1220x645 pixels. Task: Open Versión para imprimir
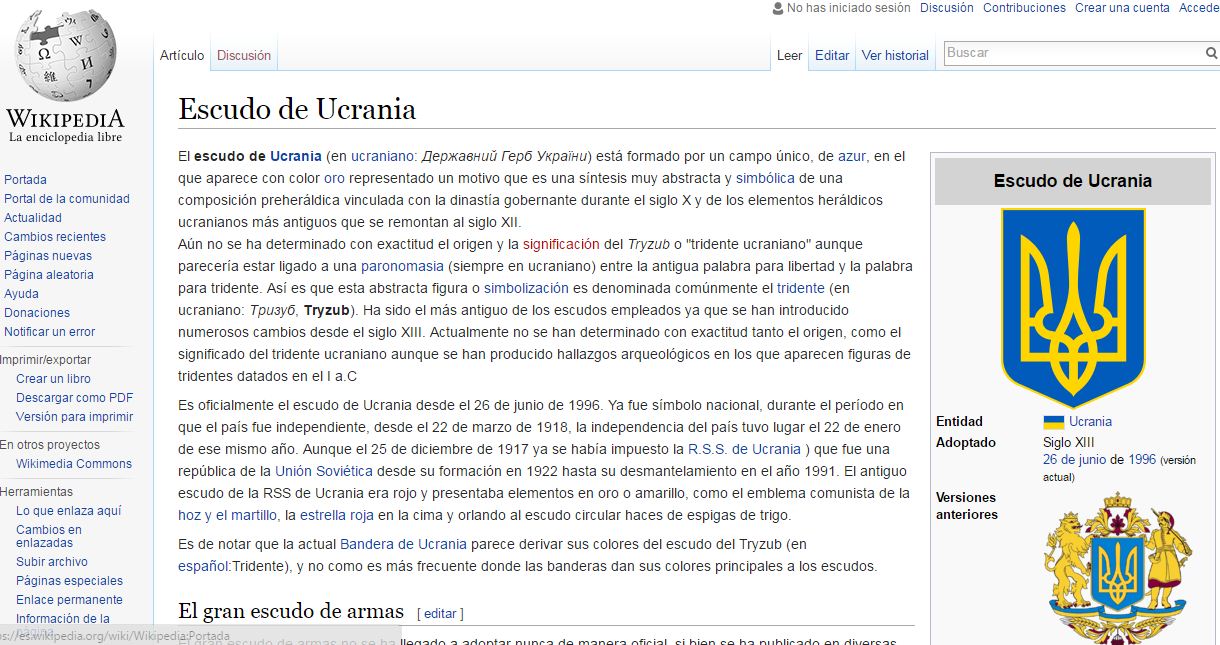(74, 417)
